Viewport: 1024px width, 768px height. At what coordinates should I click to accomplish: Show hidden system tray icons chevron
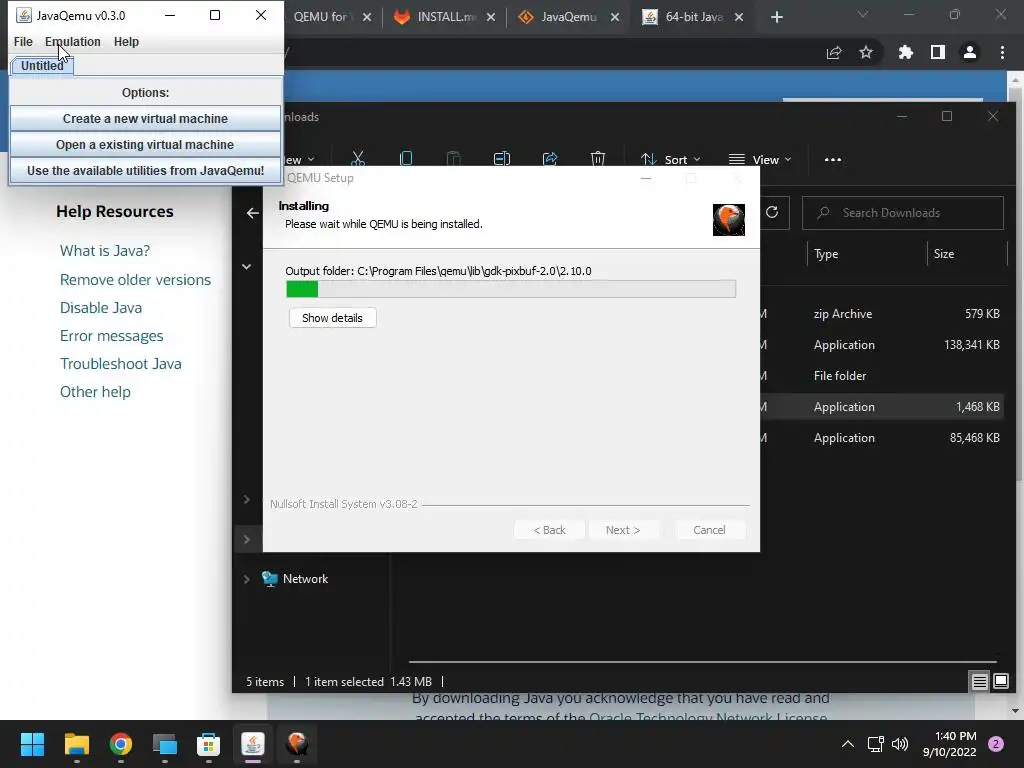point(848,744)
